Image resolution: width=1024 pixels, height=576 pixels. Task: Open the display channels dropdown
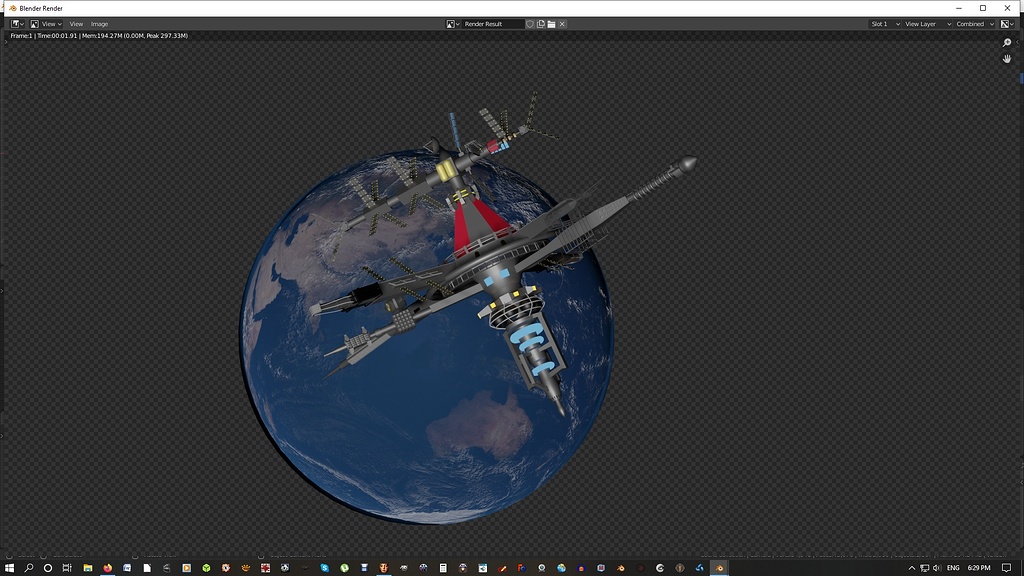tap(1007, 24)
